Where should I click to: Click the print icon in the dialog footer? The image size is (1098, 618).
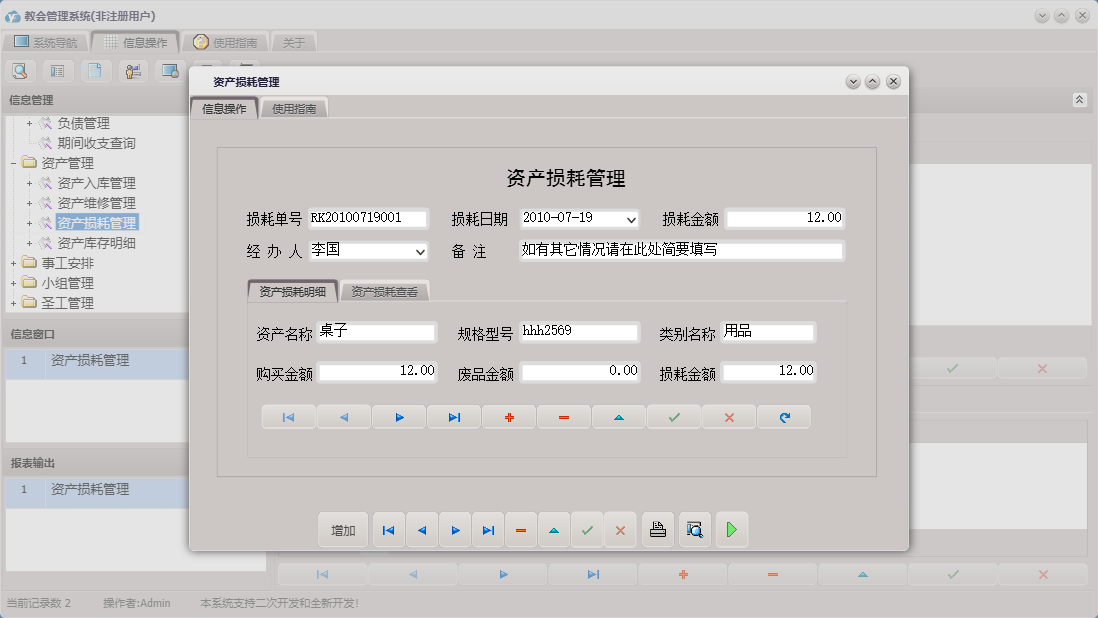click(657, 530)
